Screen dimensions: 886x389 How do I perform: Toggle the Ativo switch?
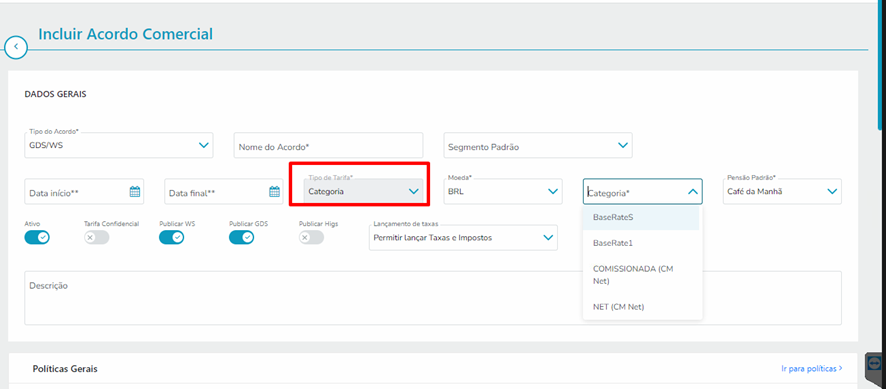pos(37,237)
